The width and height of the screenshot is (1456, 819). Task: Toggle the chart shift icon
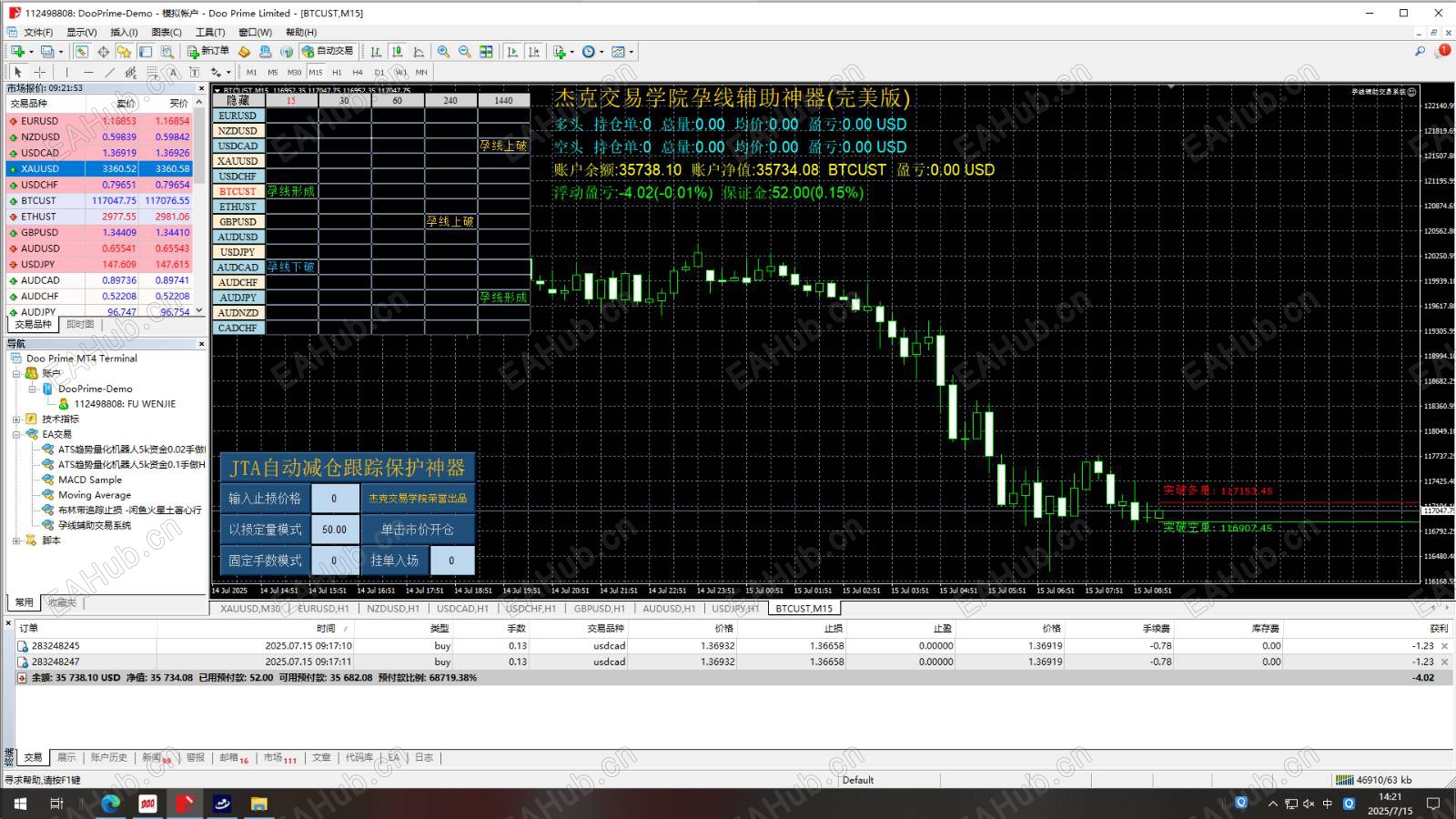coord(534,52)
